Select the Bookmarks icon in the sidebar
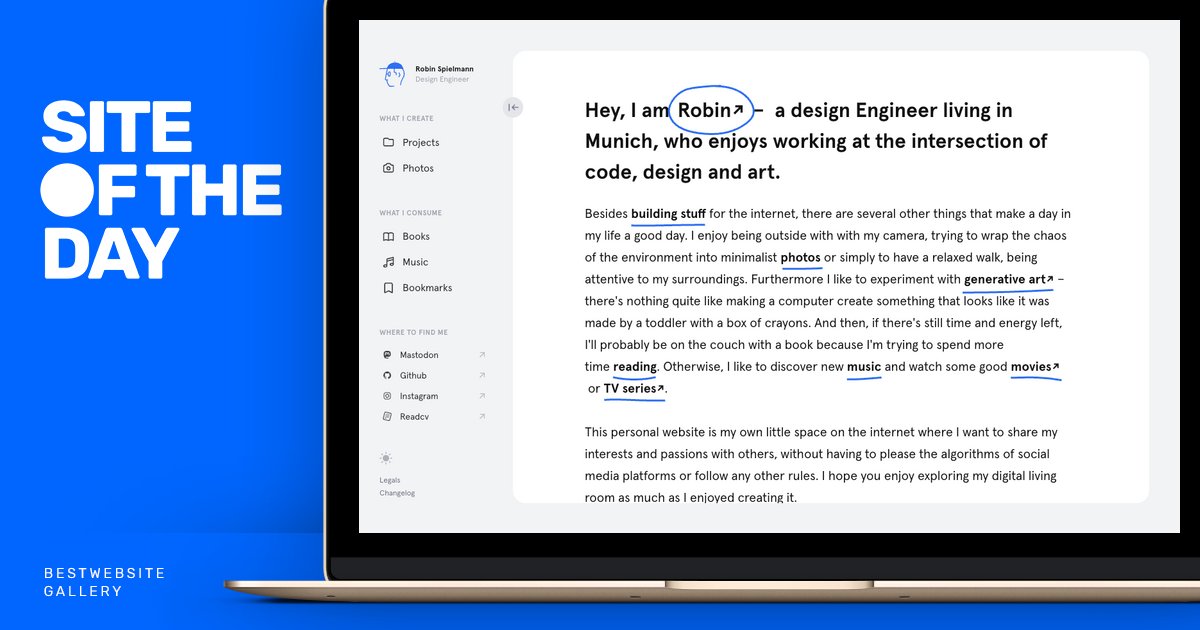This screenshot has height=630, width=1200. (389, 287)
